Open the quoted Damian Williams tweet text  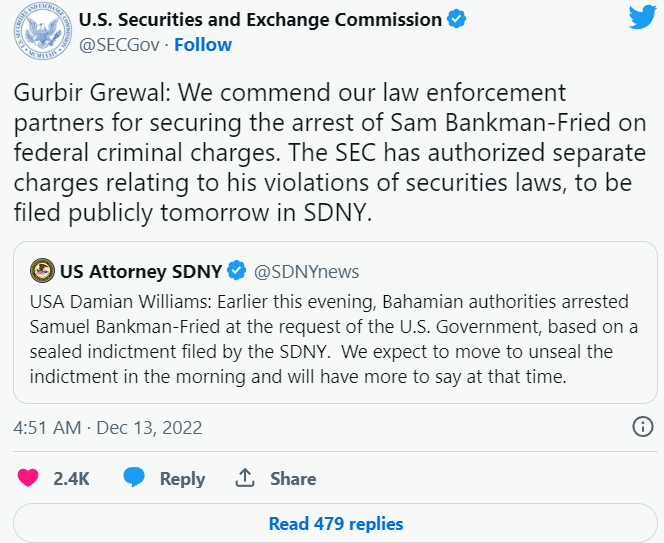point(334,339)
